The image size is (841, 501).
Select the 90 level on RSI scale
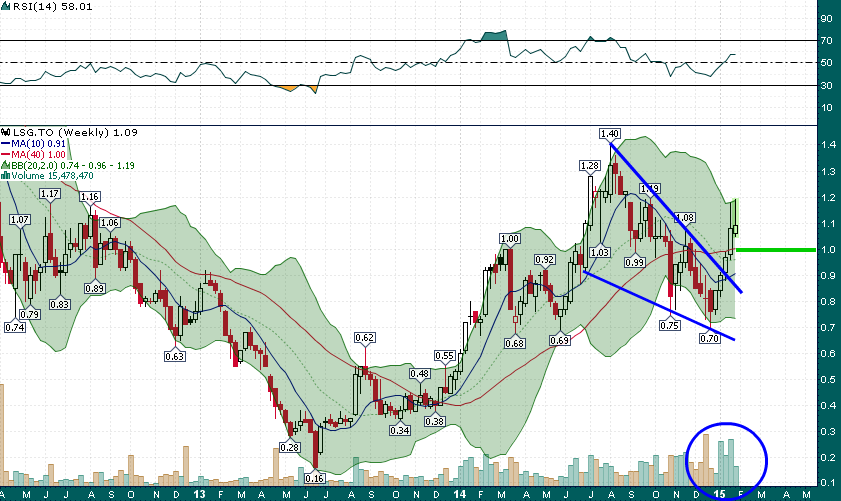[x=827, y=18]
